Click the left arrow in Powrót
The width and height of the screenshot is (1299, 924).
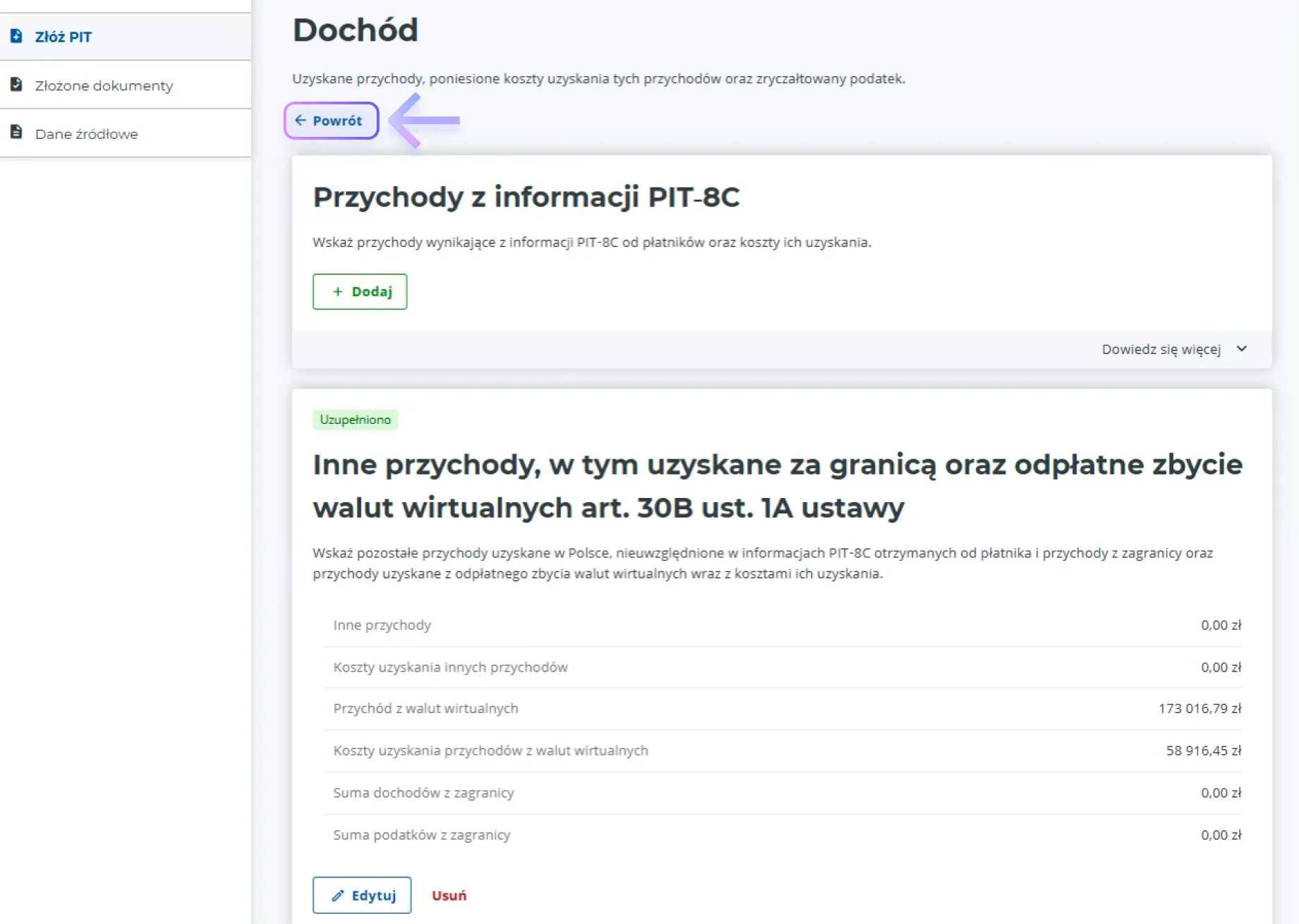pos(301,121)
